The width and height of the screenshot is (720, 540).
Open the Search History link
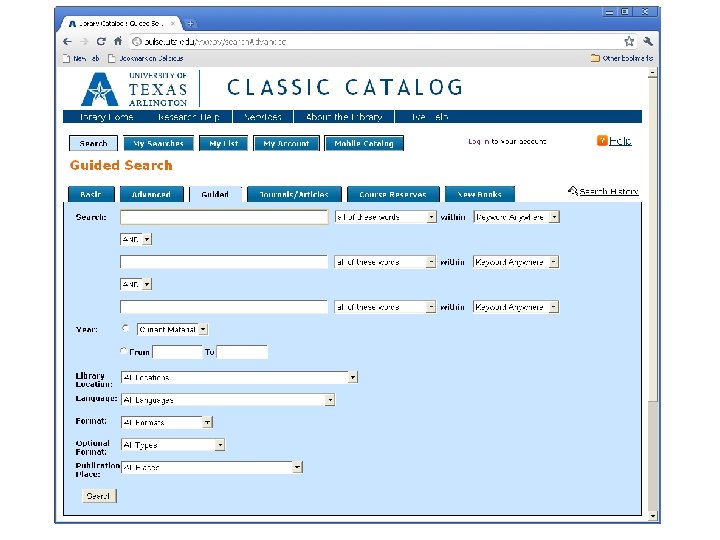click(x=609, y=191)
